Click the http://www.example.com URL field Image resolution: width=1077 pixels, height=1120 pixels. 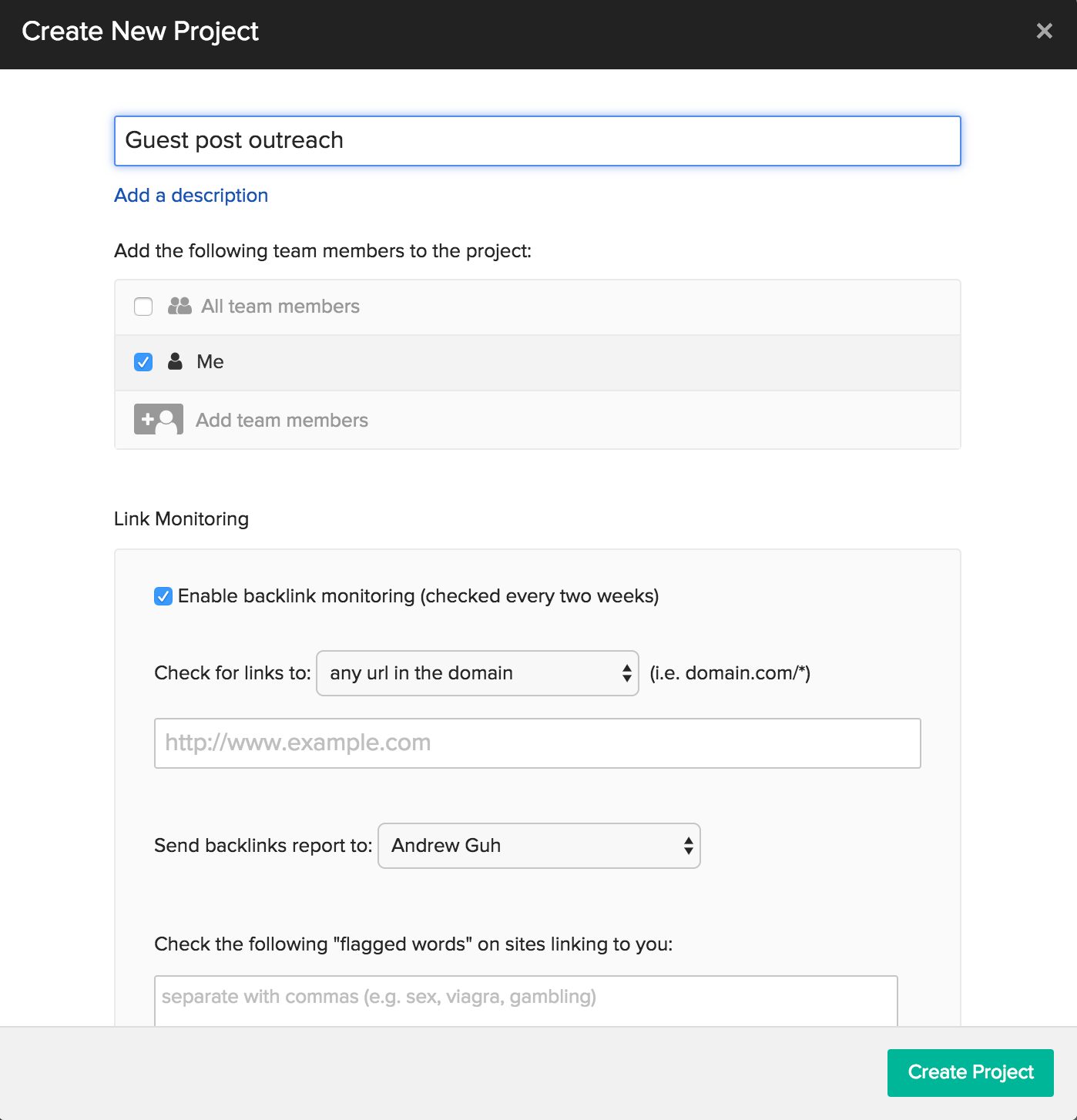tap(537, 743)
